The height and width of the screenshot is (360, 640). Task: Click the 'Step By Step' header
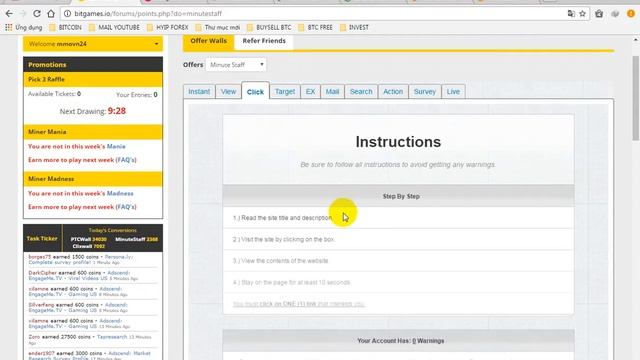(398, 196)
